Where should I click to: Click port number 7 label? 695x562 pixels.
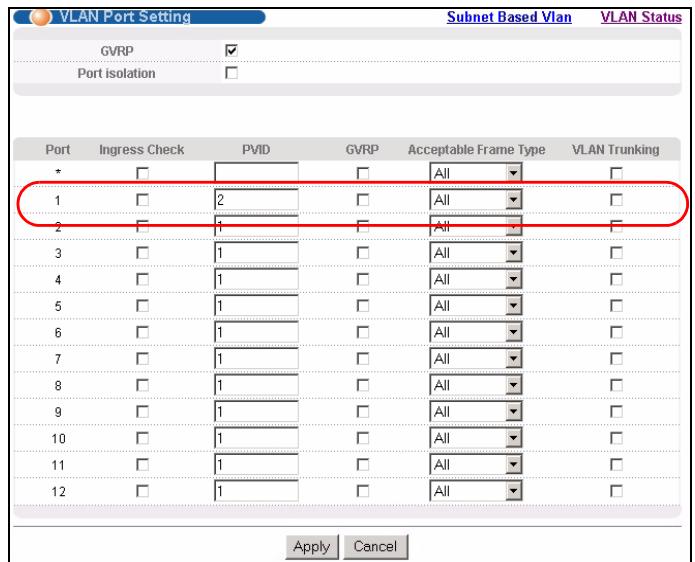58,359
